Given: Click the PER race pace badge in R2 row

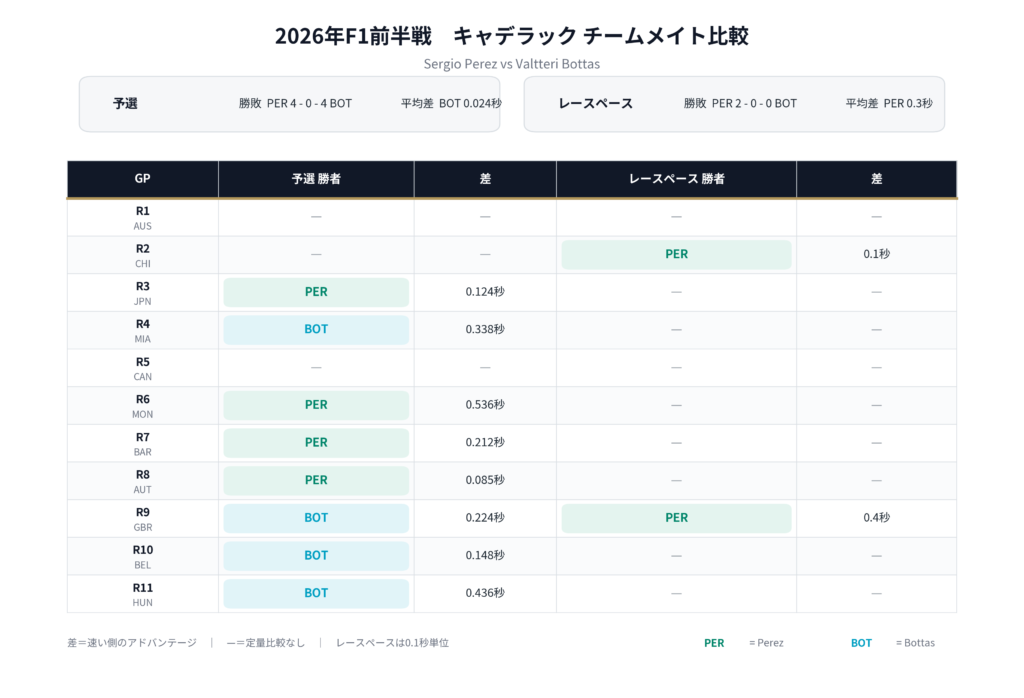Looking at the screenshot, I should coord(677,255).
